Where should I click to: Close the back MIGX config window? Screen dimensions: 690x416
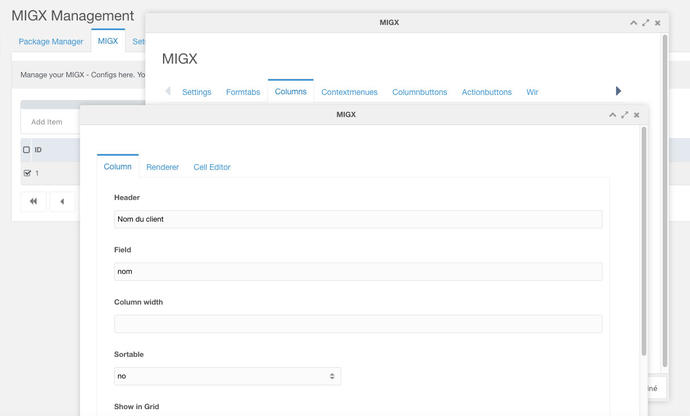click(657, 23)
